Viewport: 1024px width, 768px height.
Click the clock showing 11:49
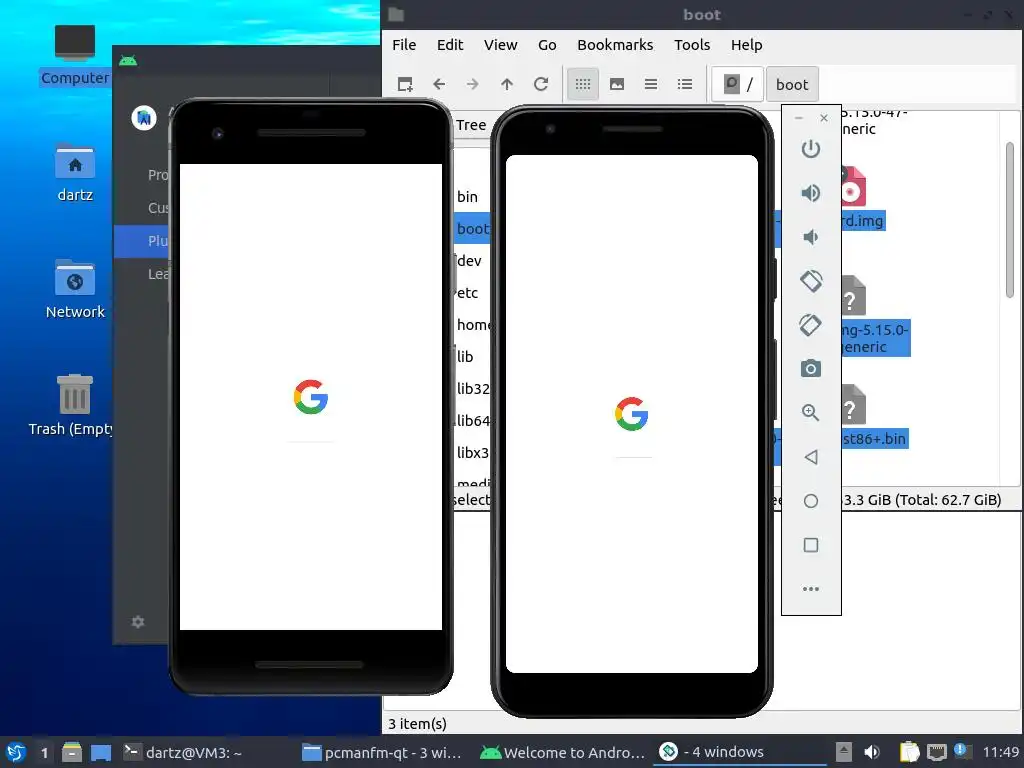click(x=1000, y=752)
